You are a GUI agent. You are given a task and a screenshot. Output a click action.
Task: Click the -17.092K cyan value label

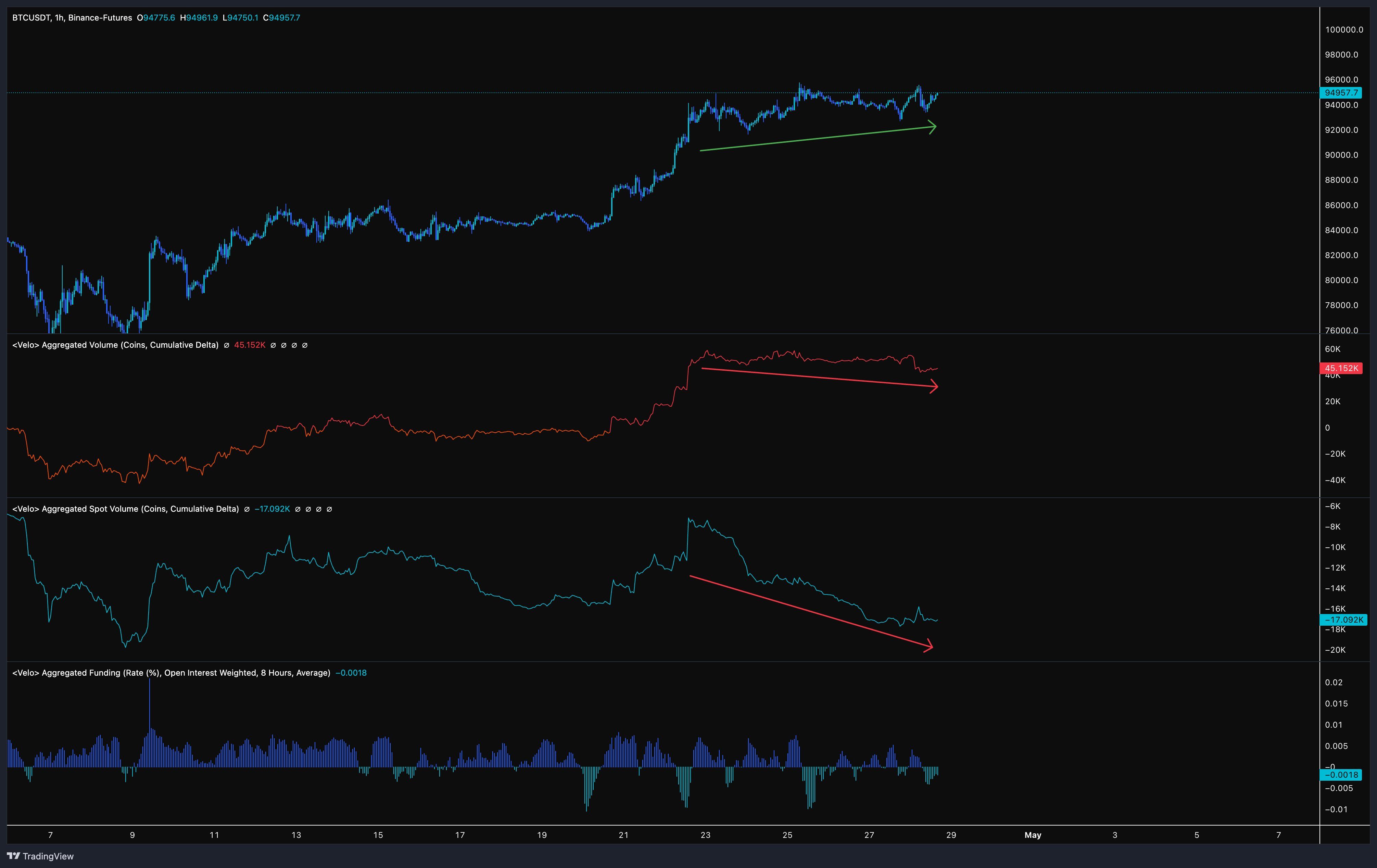[x=1343, y=620]
